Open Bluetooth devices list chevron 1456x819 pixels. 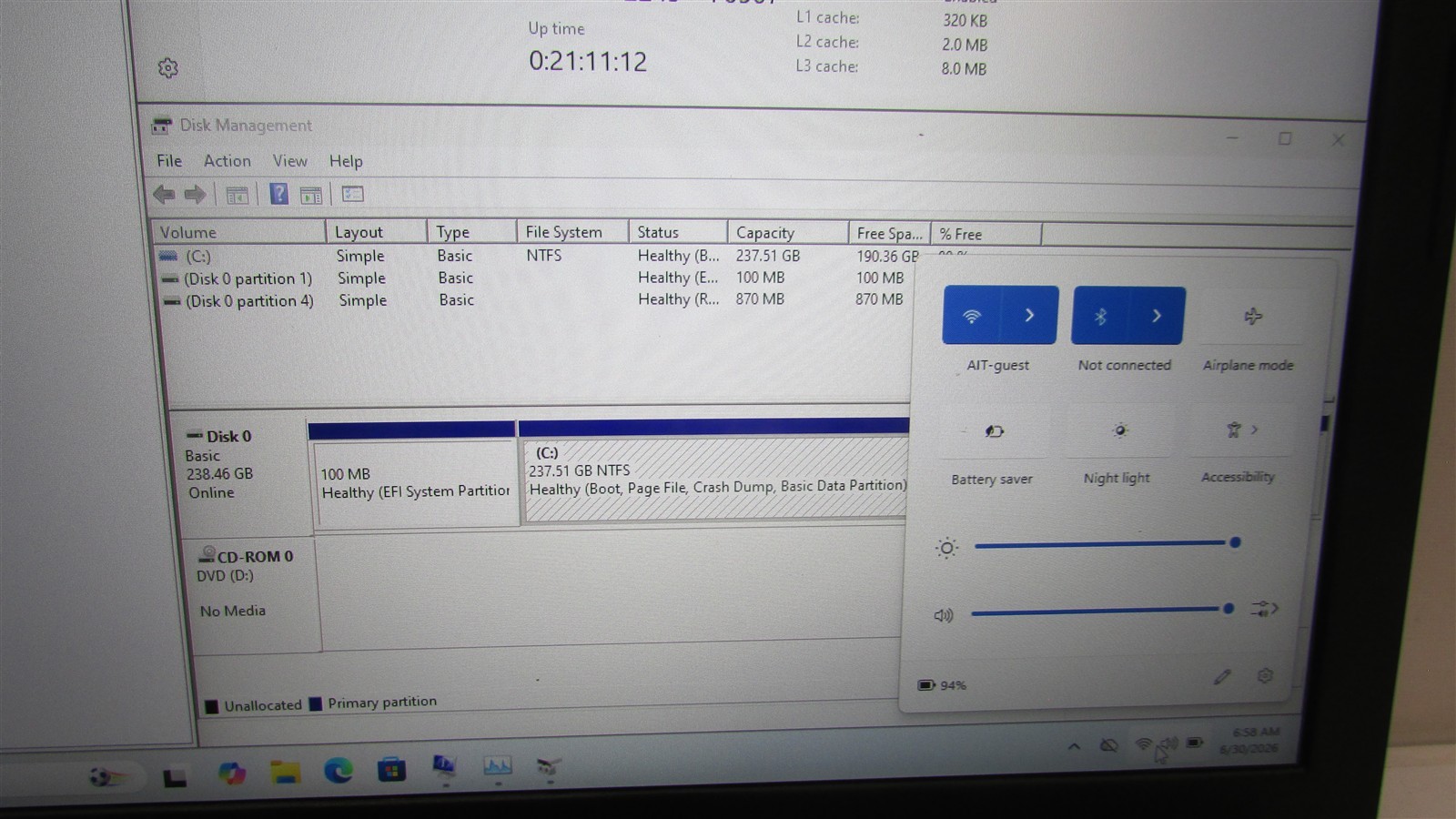pyautogui.click(x=1157, y=316)
